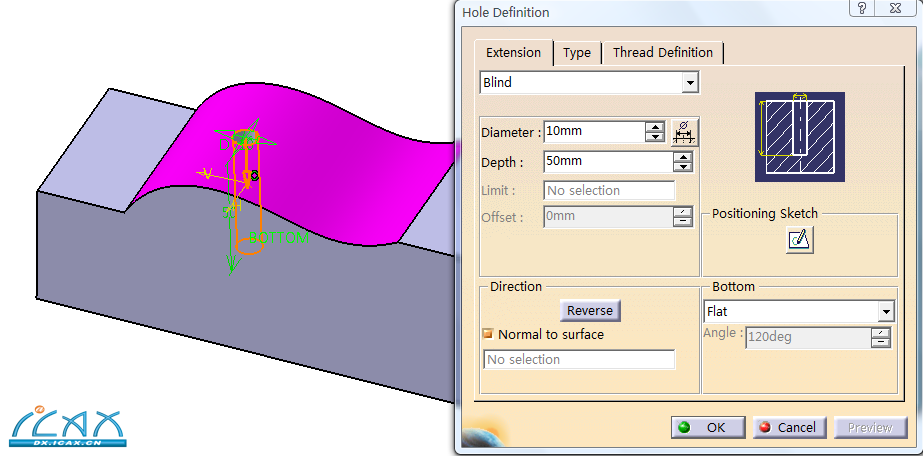The image size is (923, 456).
Task: Select the green BOTTOM label in viewport
Action: click(279, 238)
